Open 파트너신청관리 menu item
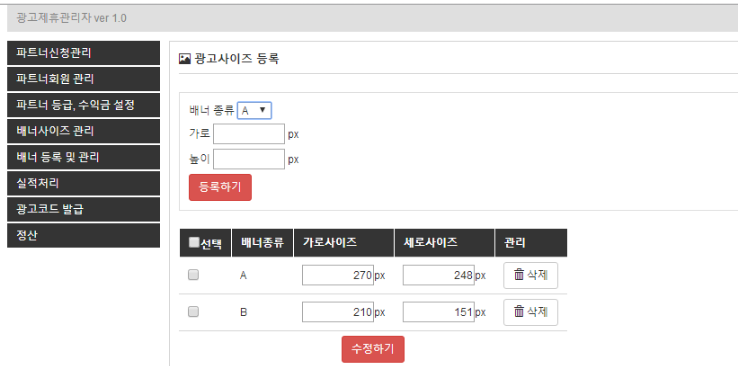Screen dimensions: 740x366 coord(84,53)
